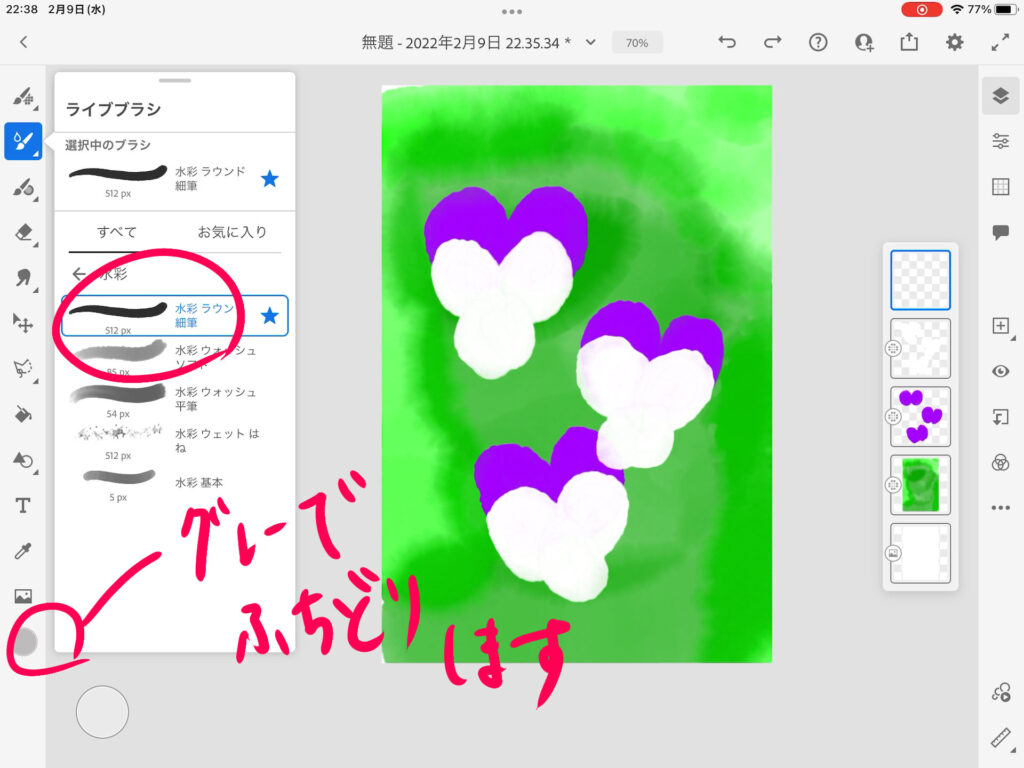Switch to the すべて tab

[x=117, y=232]
